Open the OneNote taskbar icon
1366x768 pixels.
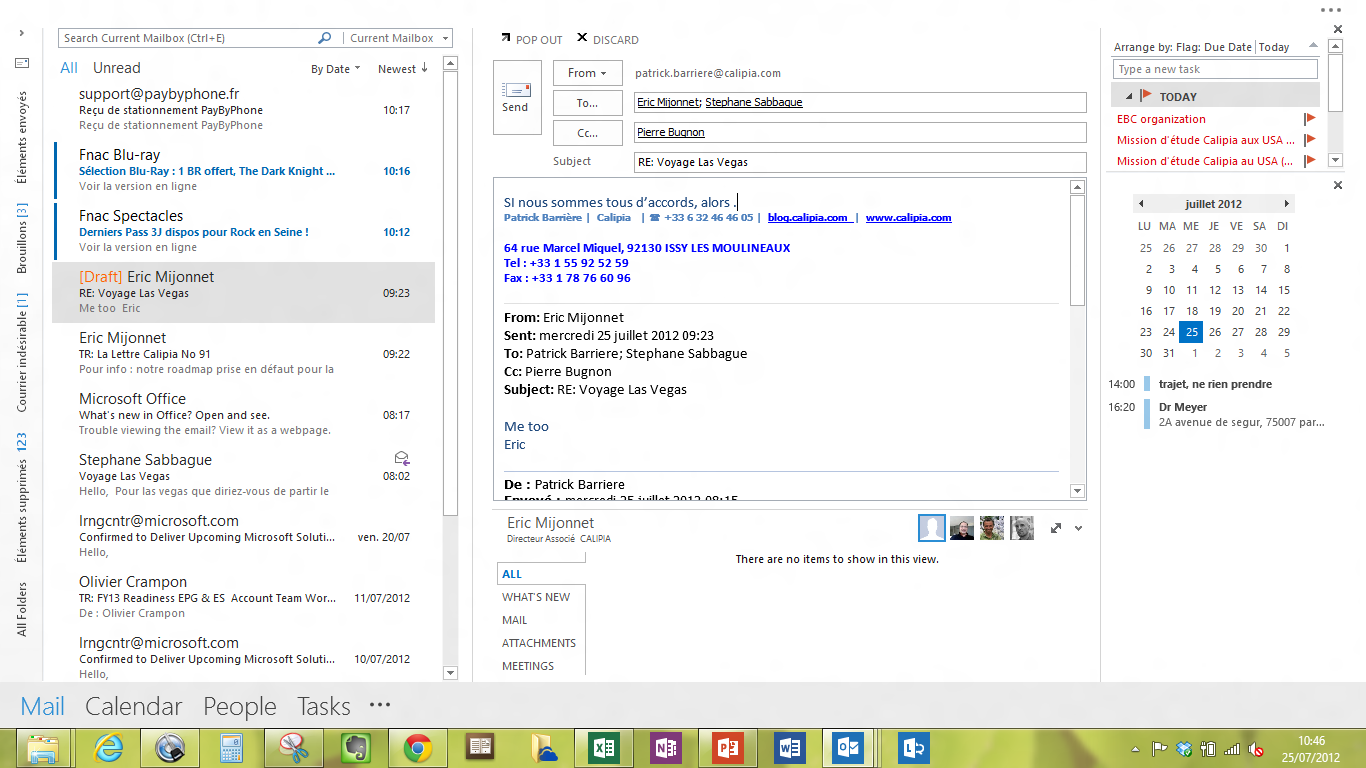click(x=665, y=747)
